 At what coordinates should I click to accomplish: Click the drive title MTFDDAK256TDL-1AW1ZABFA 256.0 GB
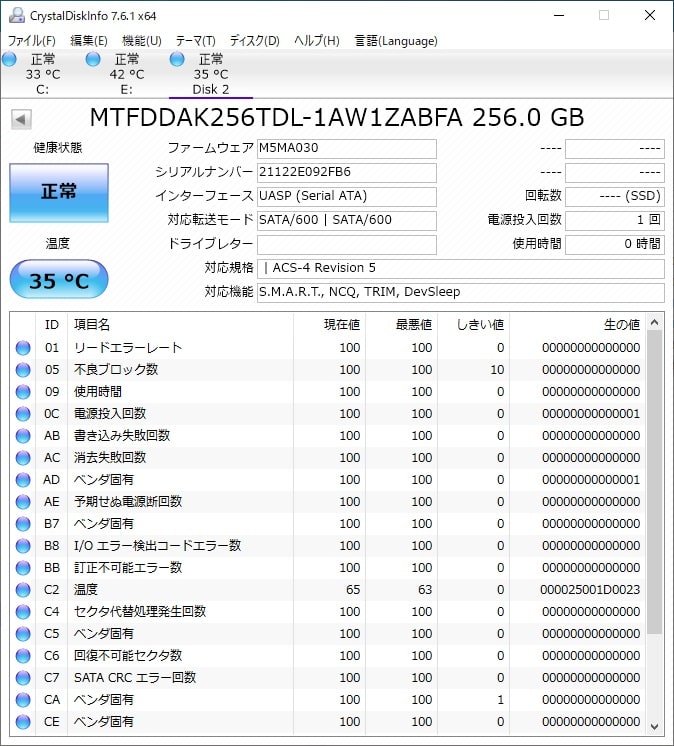tap(337, 118)
